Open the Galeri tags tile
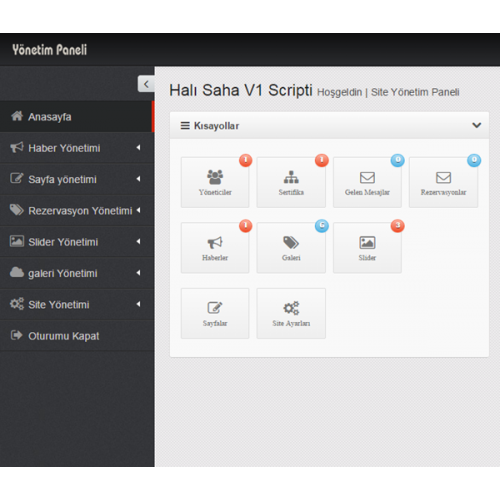 [291, 248]
